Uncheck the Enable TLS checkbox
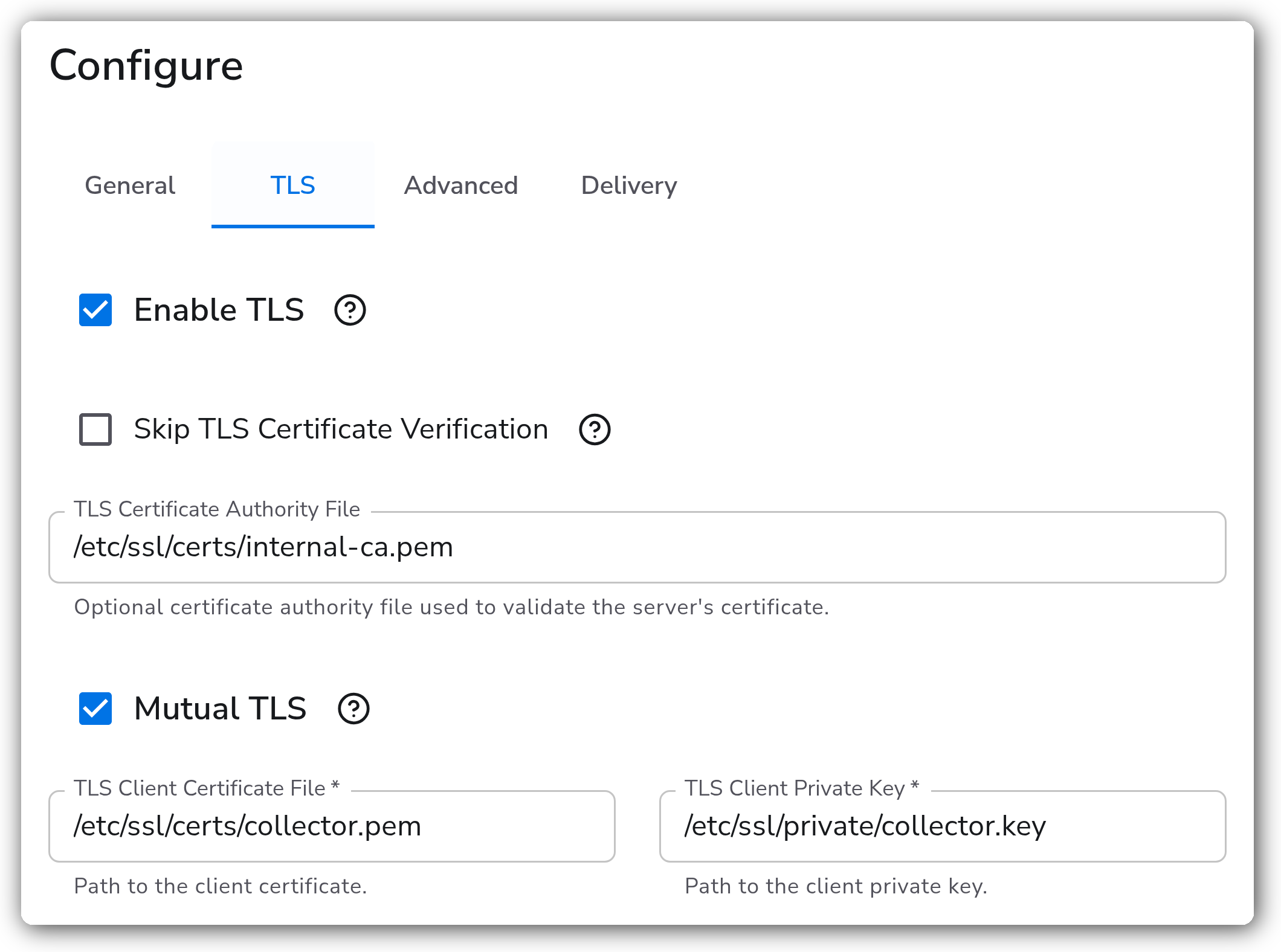1281x952 pixels. pyautogui.click(x=95, y=310)
